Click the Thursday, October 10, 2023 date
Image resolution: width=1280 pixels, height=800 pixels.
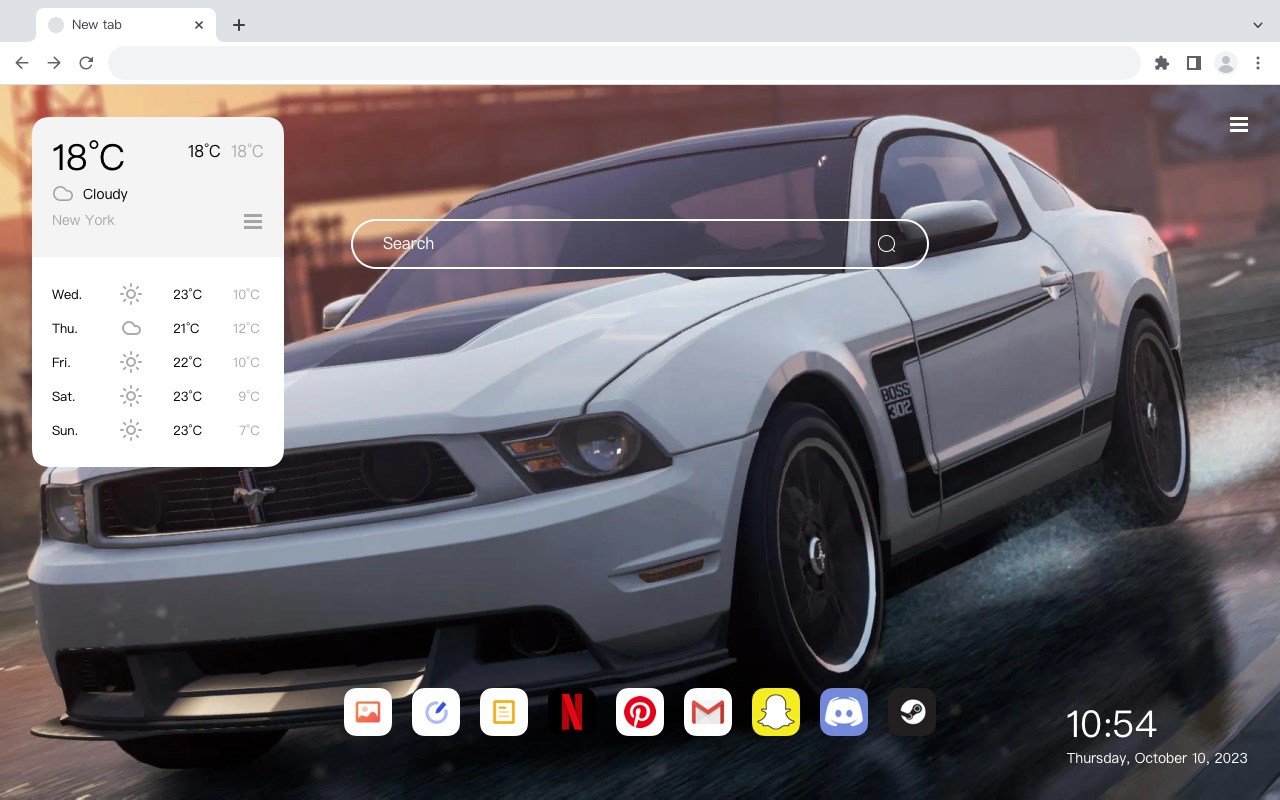click(1157, 758)
